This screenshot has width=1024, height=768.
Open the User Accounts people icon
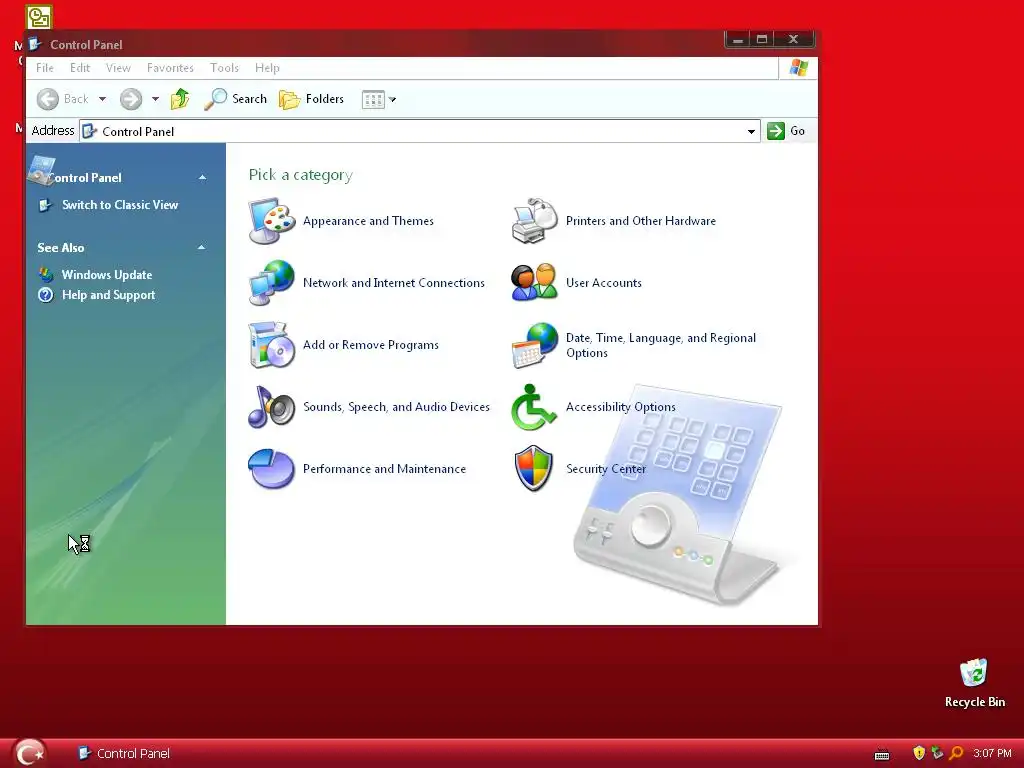point(535,283)
